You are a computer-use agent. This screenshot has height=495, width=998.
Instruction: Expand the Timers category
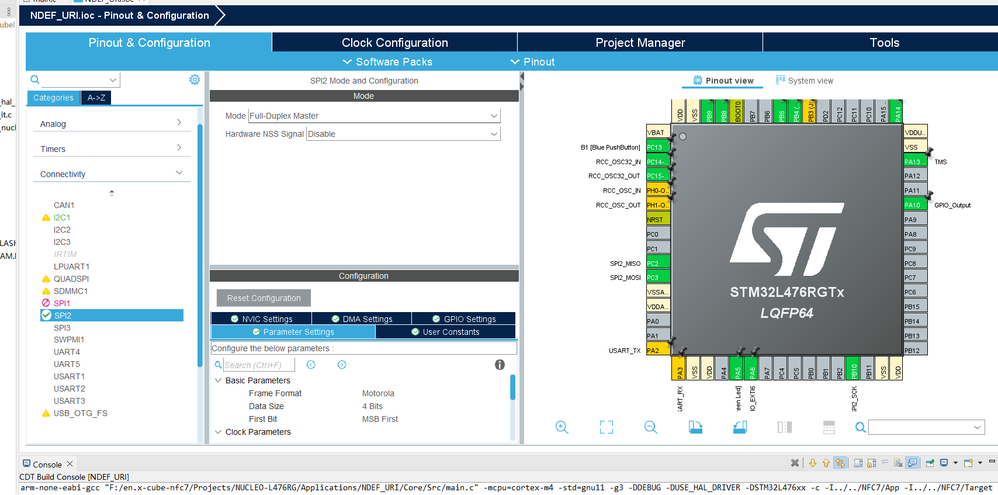[x=111, y=148]
